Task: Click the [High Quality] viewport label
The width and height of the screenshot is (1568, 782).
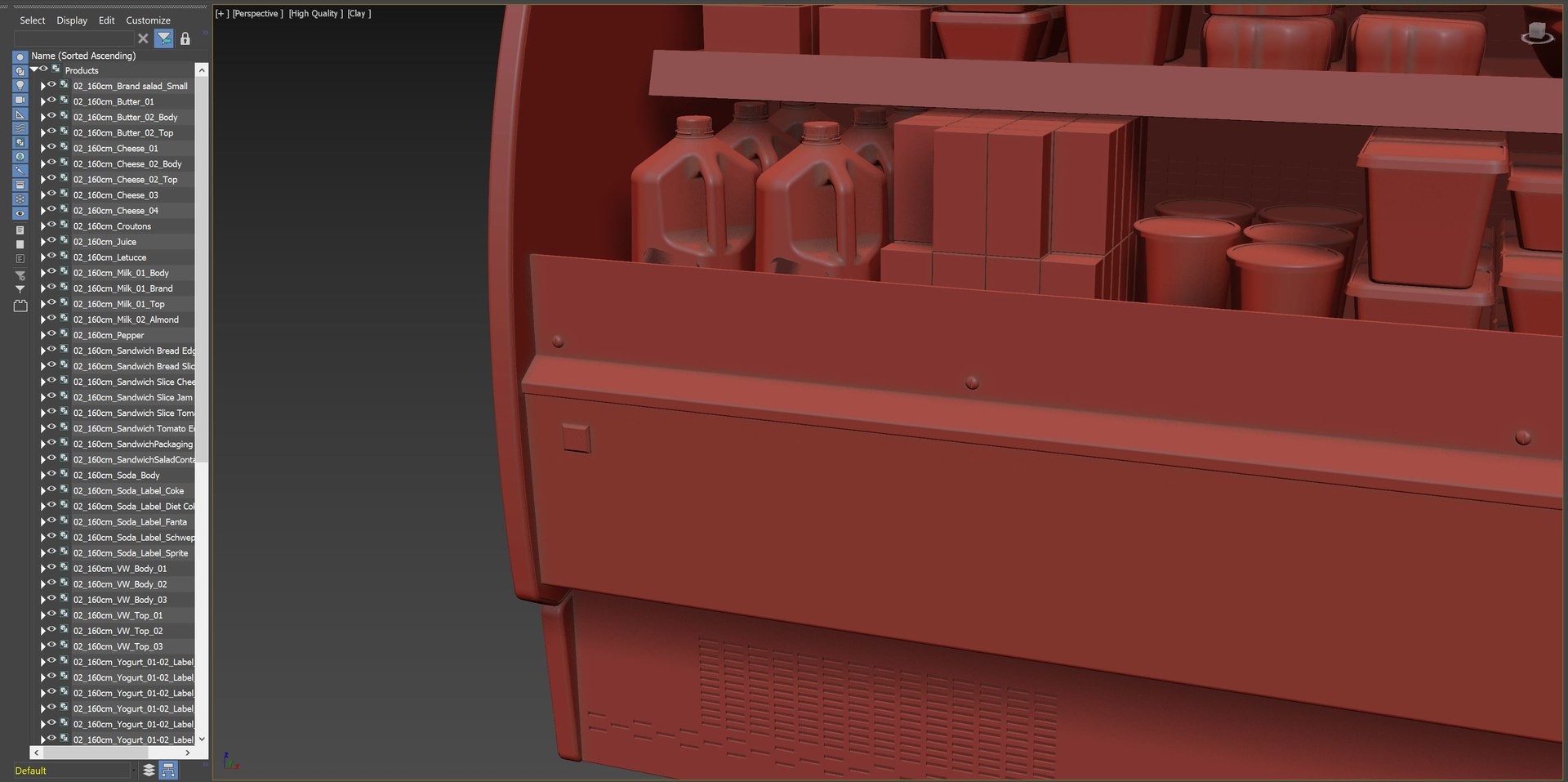Action: coord(316,14)
